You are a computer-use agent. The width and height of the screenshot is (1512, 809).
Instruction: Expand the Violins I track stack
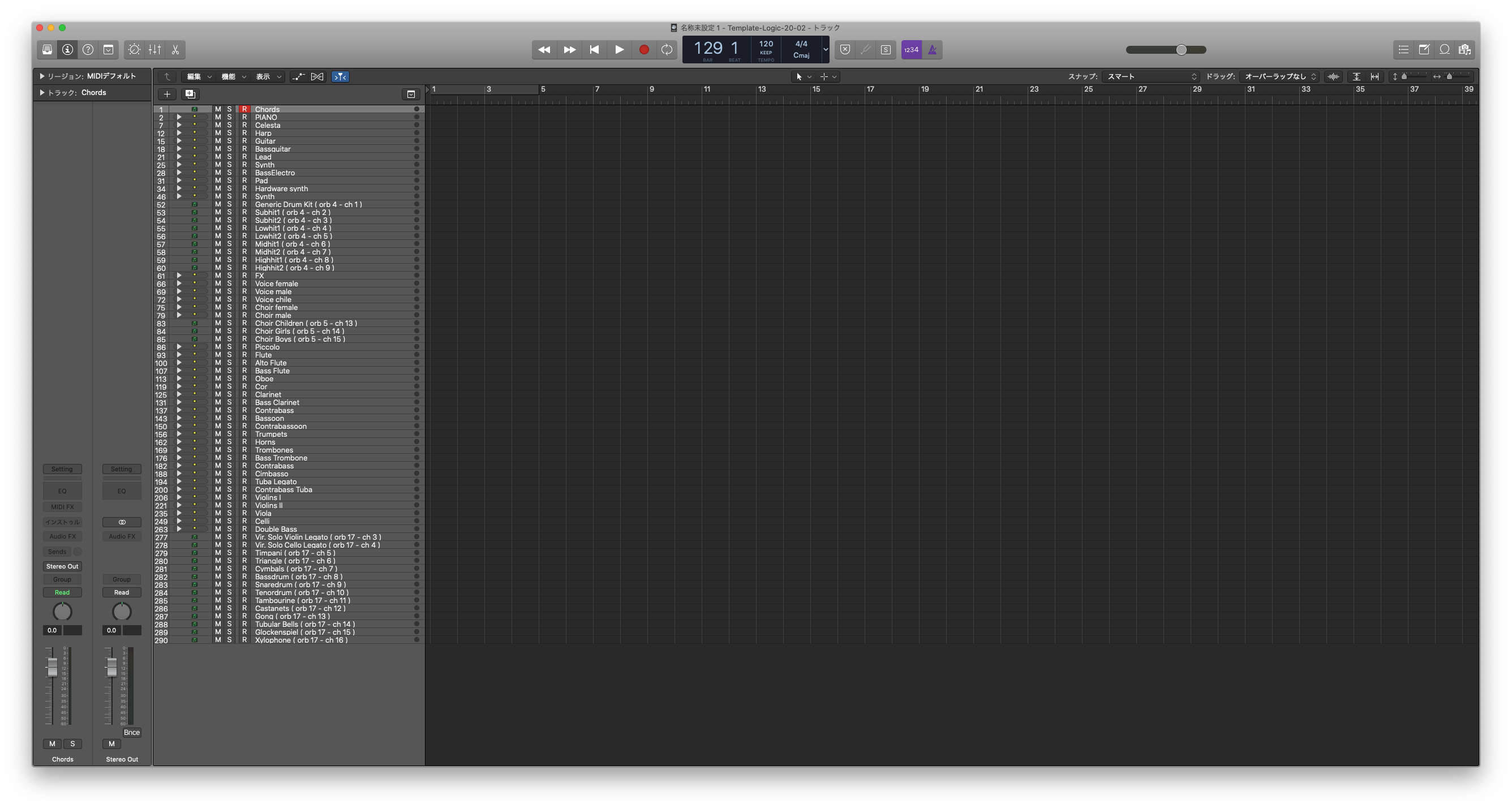point(179,497)
